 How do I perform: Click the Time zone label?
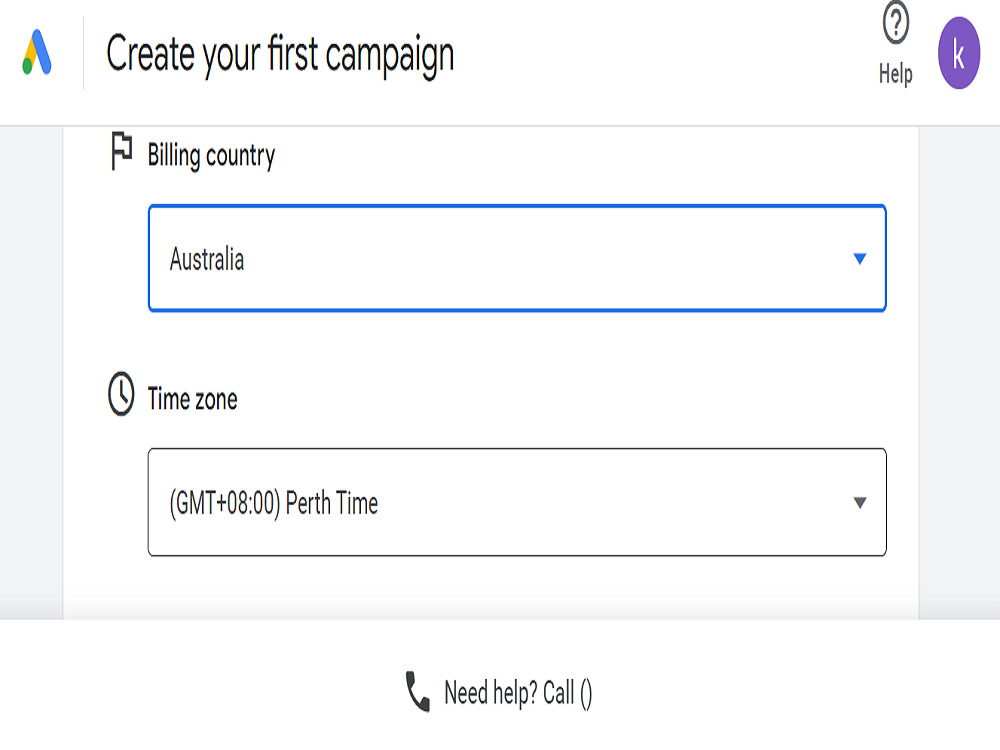192,399
